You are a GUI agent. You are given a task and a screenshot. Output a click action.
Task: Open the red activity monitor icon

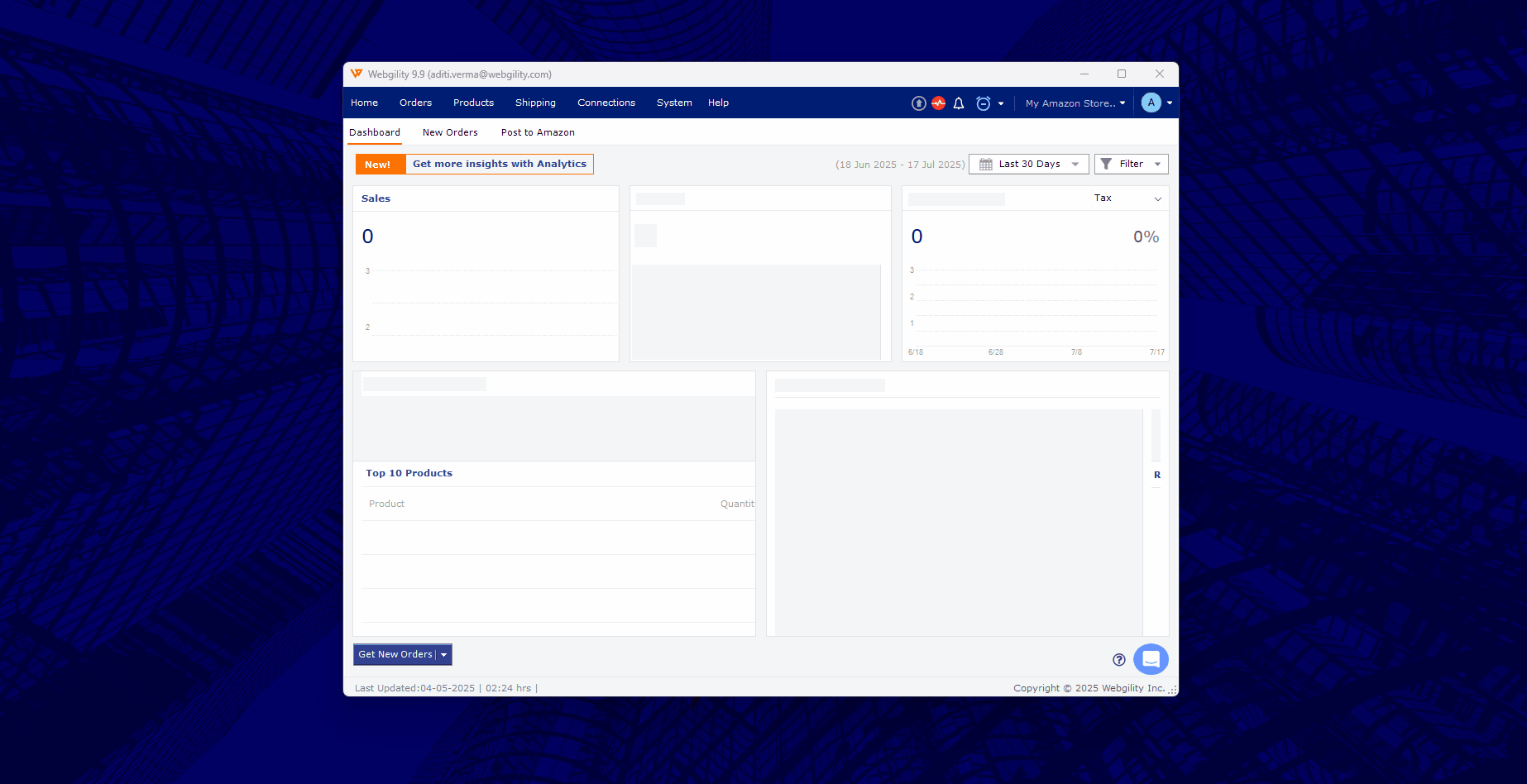coord(938,103)
